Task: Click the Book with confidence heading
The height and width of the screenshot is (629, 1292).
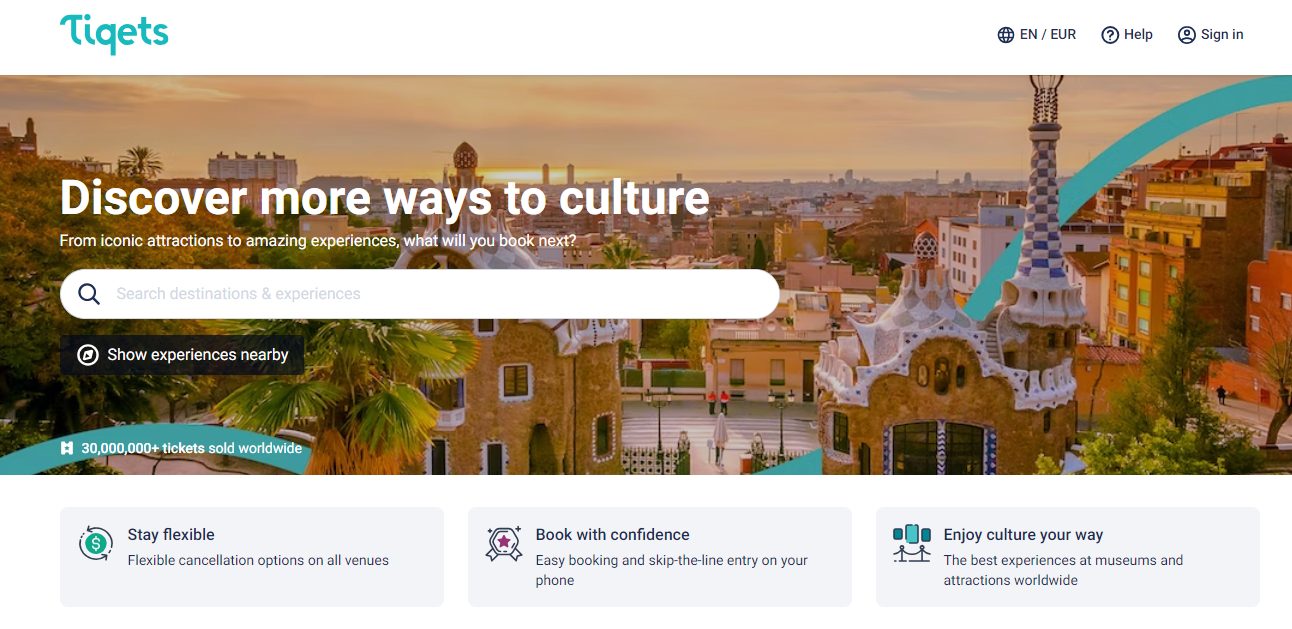Action: [x=613, y=535]
